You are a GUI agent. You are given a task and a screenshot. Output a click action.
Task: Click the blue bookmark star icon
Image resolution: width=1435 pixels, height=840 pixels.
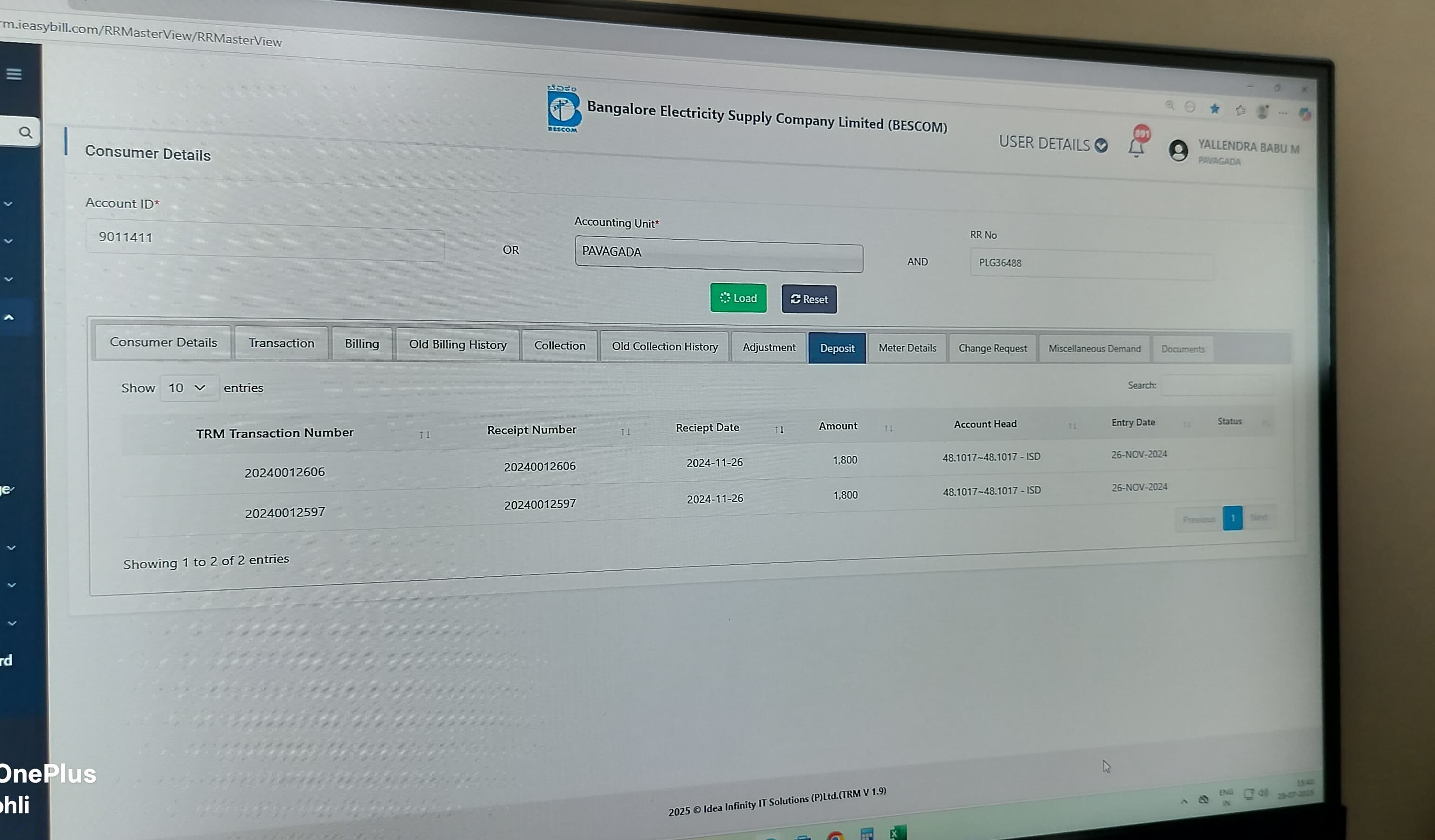click(1215, 108)
